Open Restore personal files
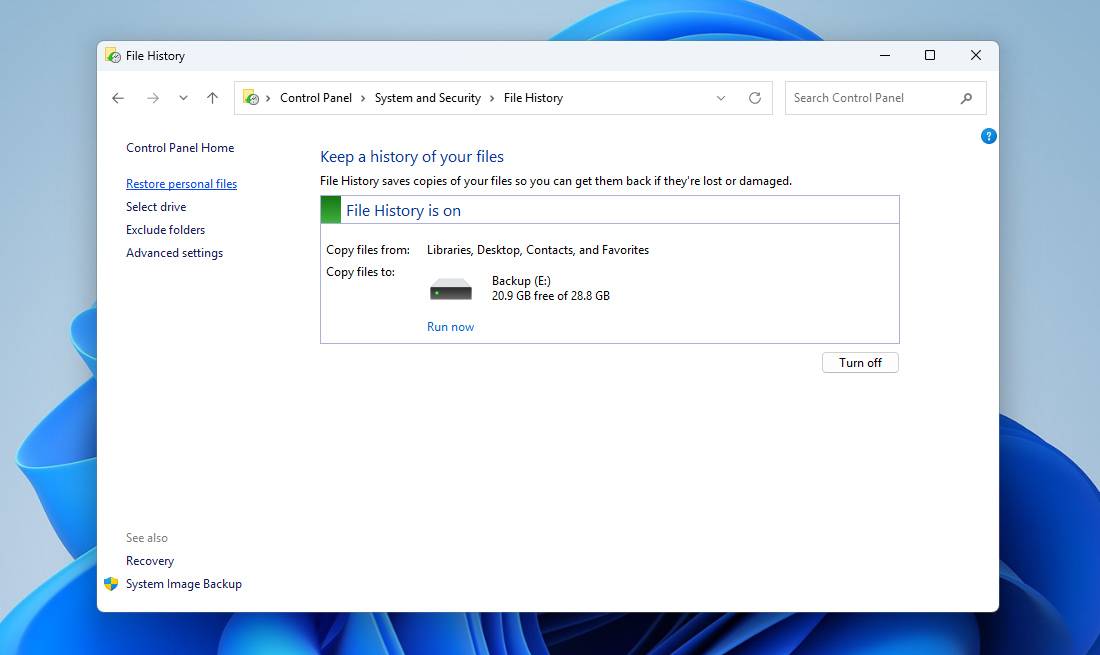Viewport: 1100px width, 655px height. (181, 183)
